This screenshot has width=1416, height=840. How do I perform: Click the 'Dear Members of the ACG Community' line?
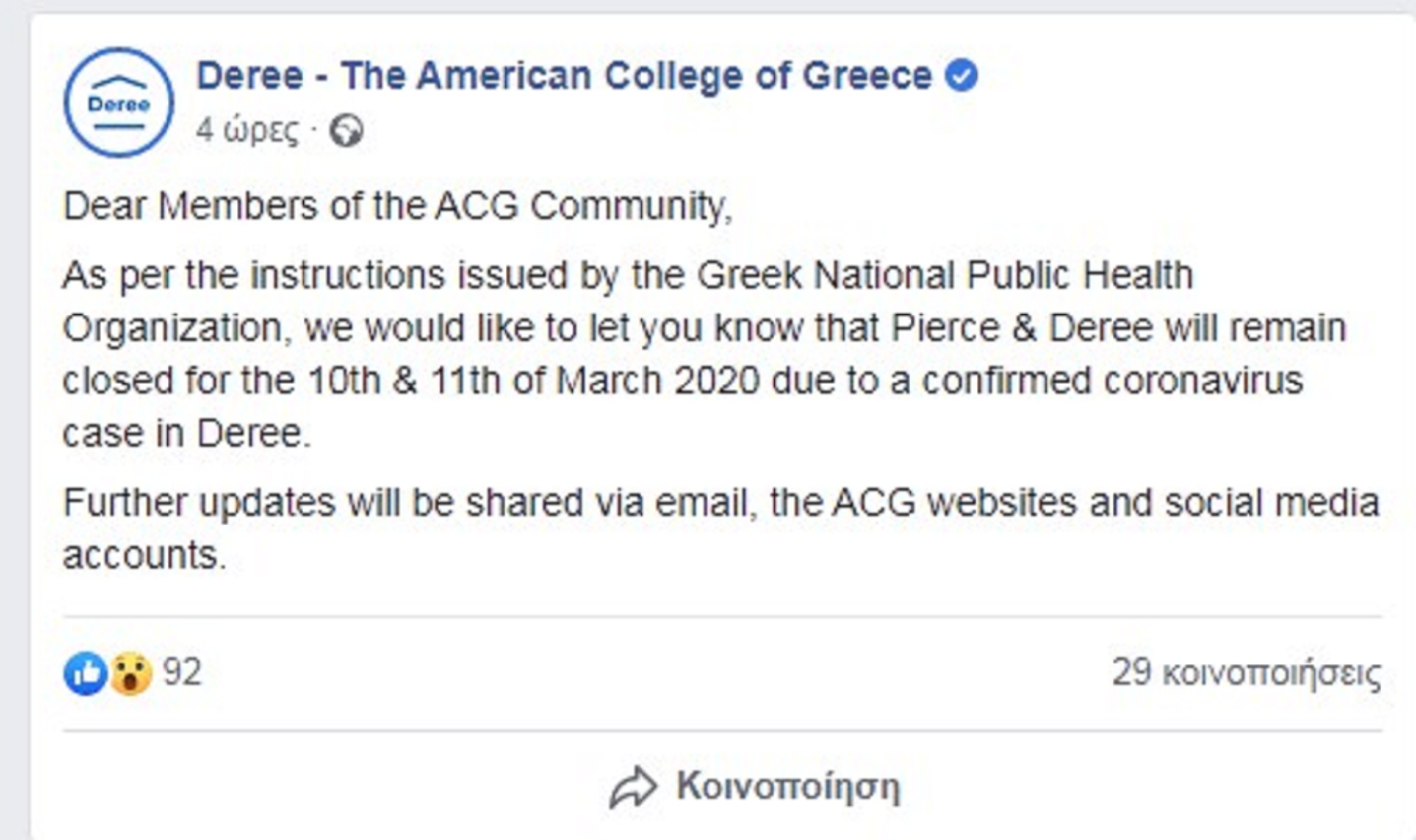click(398, 206)
